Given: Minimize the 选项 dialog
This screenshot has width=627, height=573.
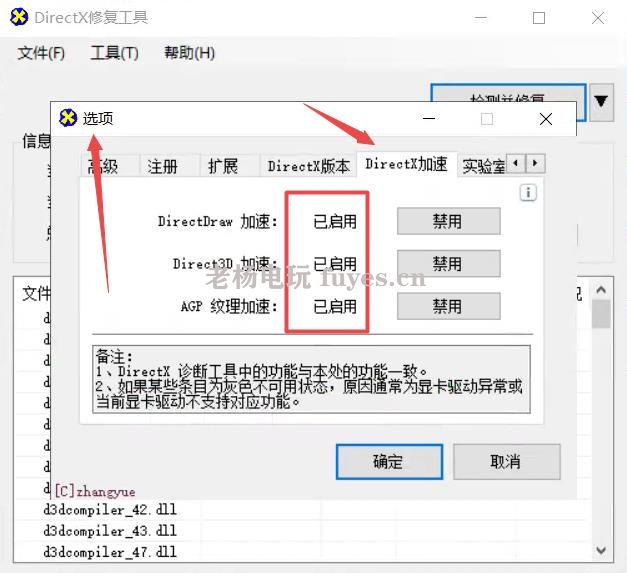Looking at the screenshot, I should pyautogui.click(x=429, y=119).
